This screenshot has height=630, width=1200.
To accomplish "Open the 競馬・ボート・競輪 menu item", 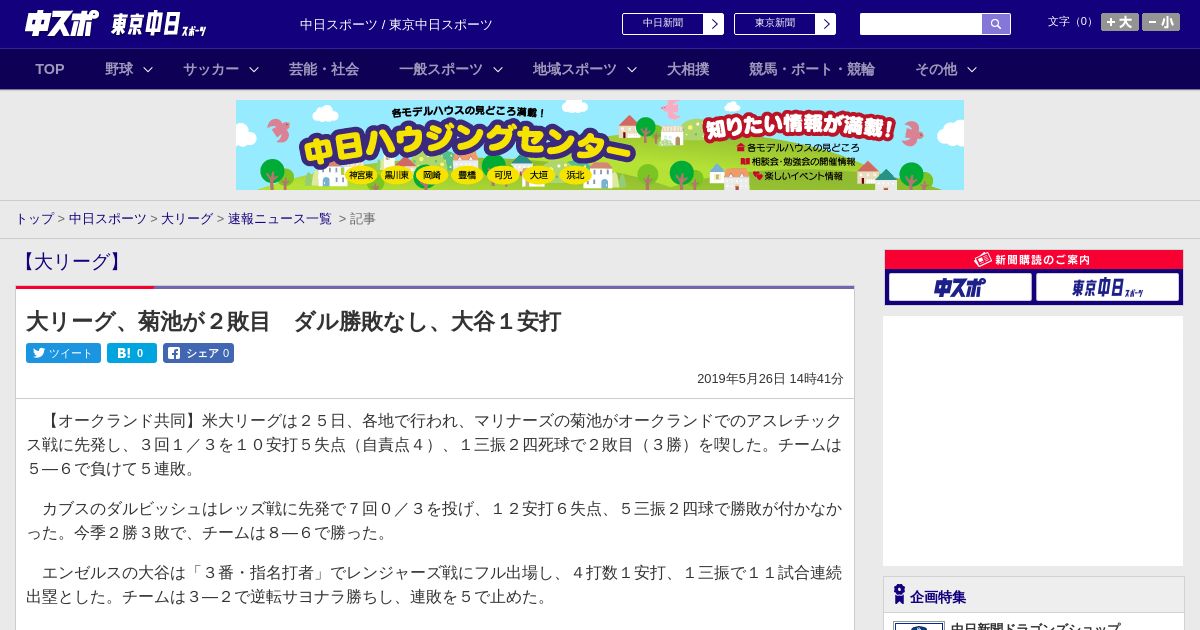I will (x=812, y=69).
